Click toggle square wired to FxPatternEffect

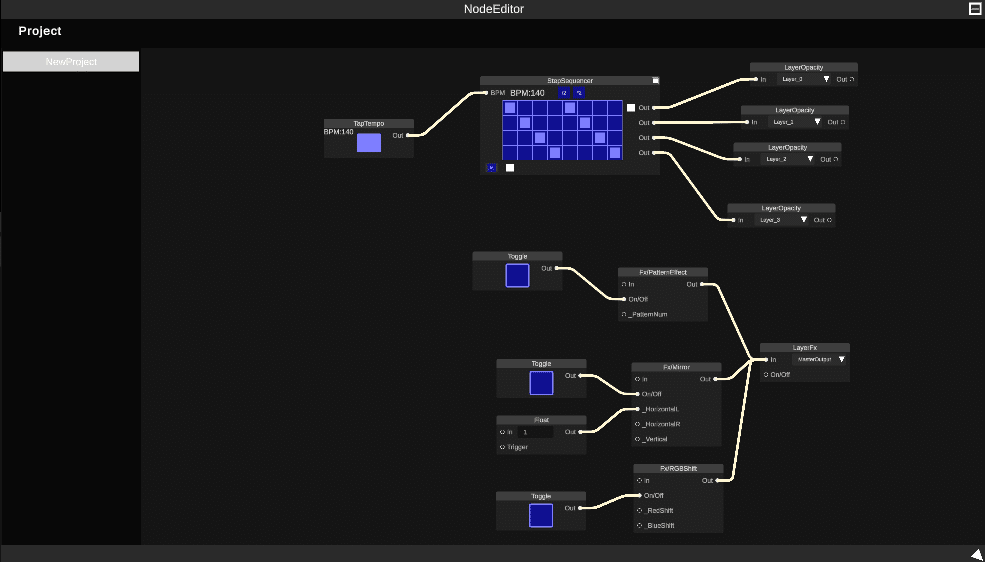[518, 276]
